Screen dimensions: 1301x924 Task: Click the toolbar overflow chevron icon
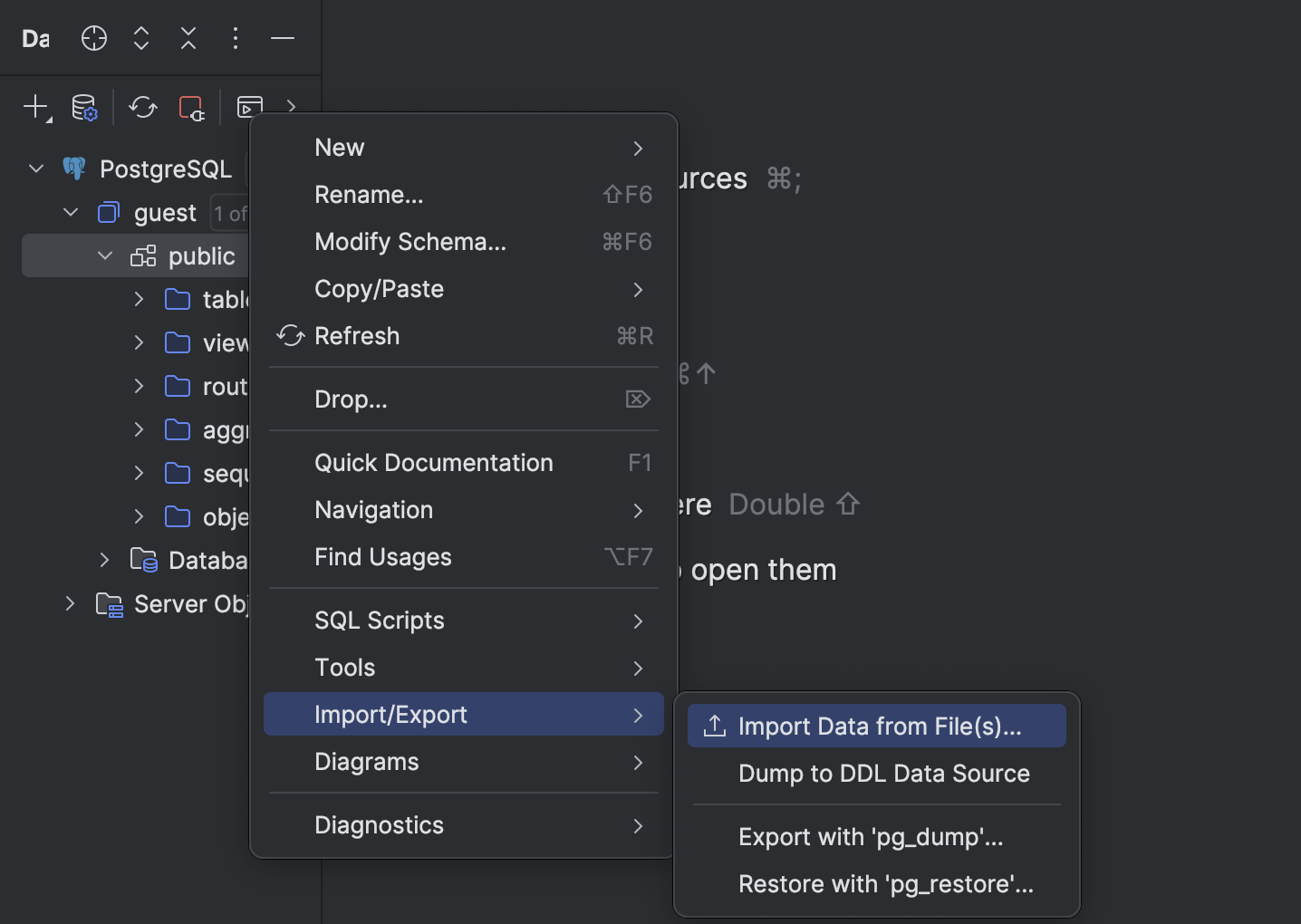point(291,107)
